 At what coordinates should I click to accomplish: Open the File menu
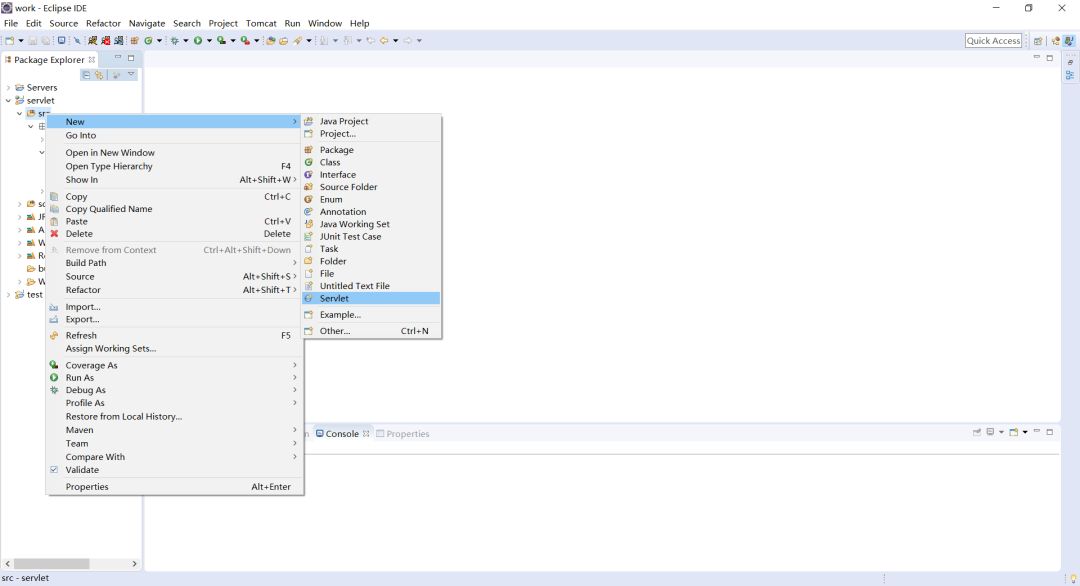point(11,23)
